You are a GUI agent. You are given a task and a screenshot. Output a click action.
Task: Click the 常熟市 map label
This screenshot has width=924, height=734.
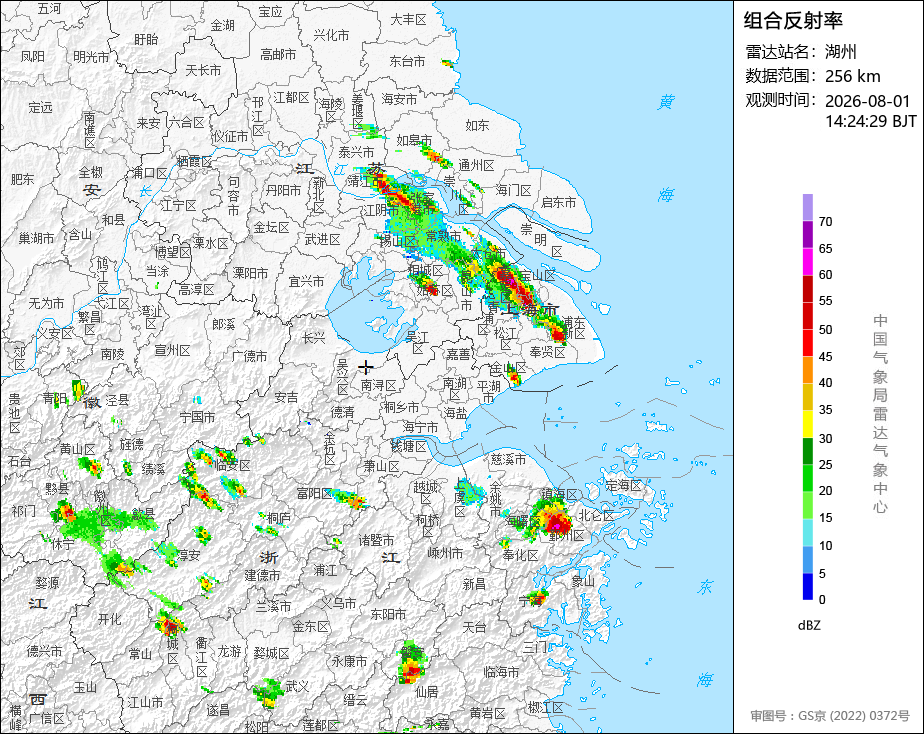444,236
